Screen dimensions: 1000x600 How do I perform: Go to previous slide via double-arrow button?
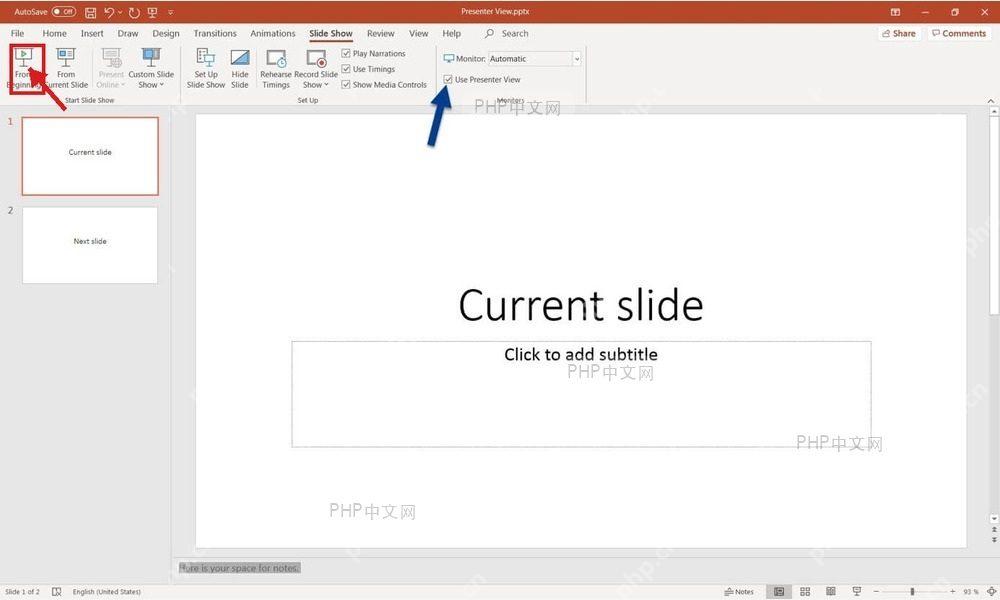(994, 530)
